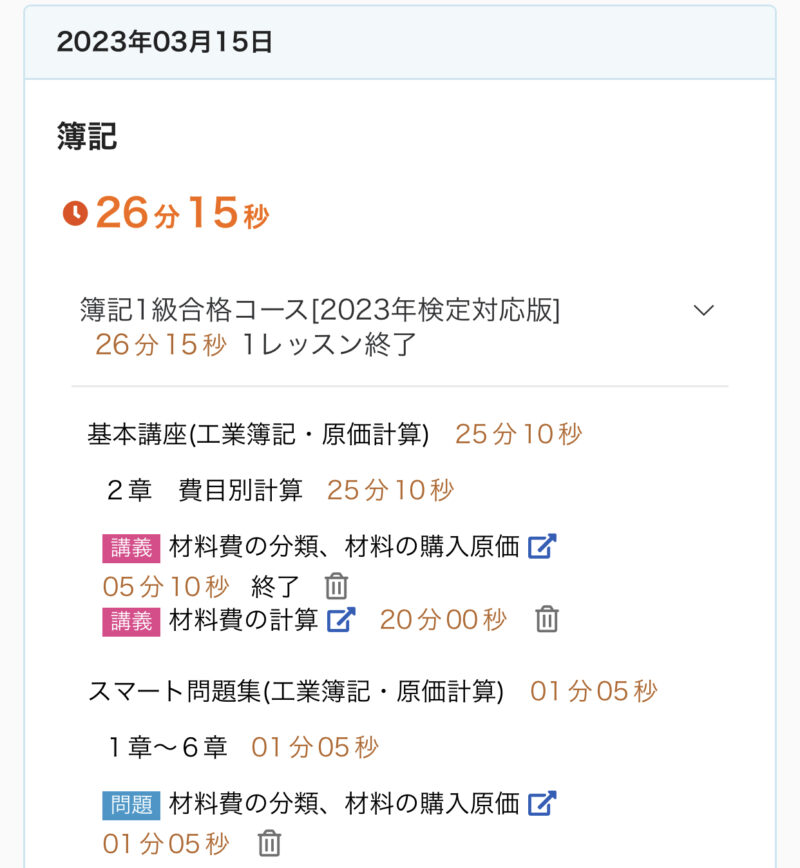
Task: Delete the 01分05秒 problem record
Action: pos(269,843)
